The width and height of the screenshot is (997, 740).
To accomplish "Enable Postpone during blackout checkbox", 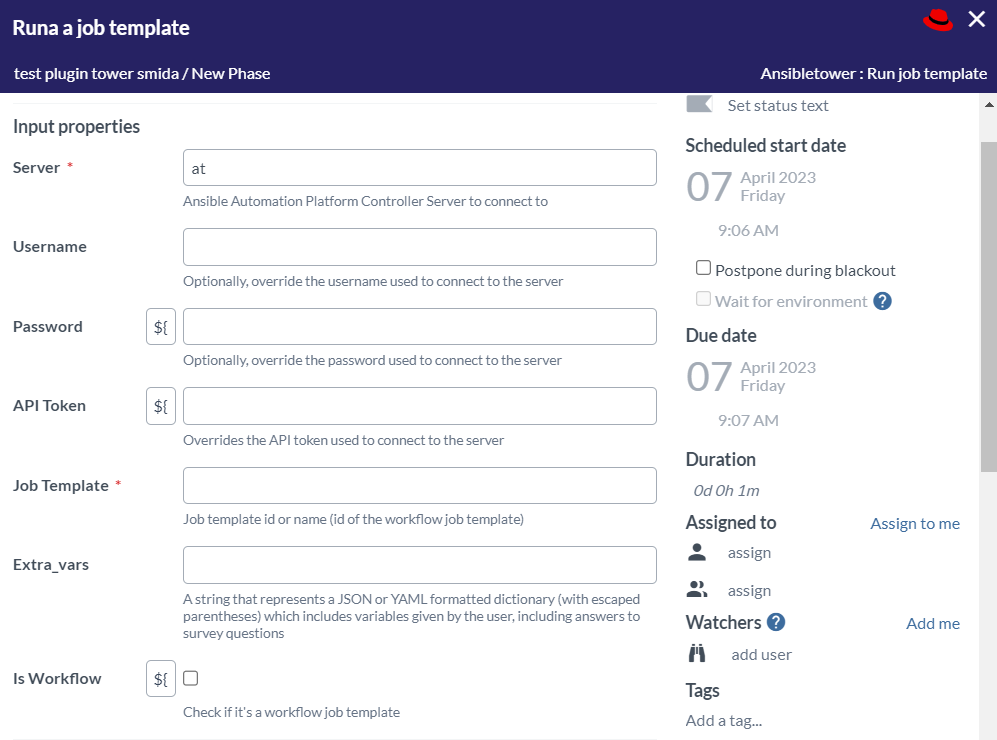I will coord(704,268).
